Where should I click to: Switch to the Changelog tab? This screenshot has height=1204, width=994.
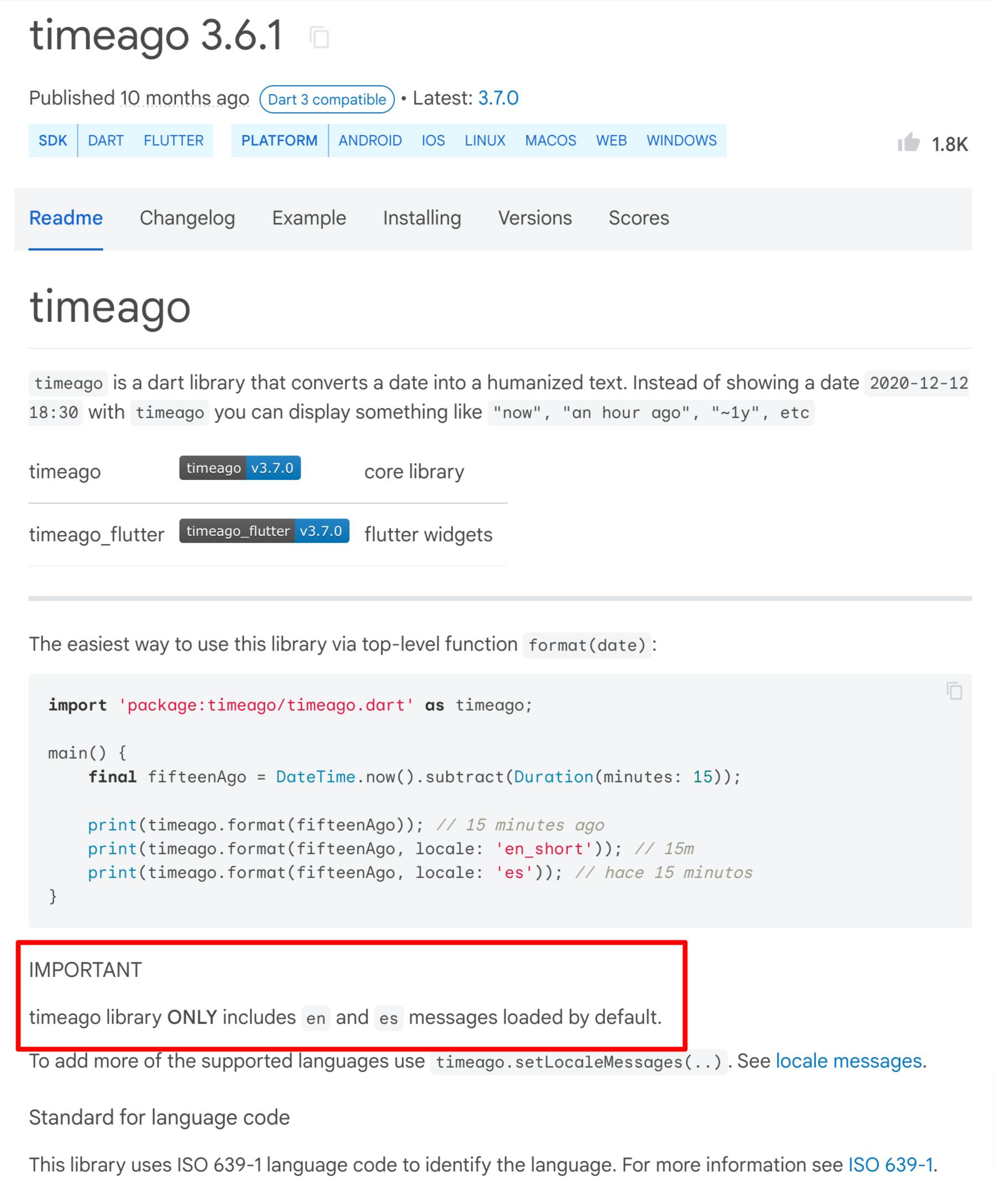pos(187,218)
